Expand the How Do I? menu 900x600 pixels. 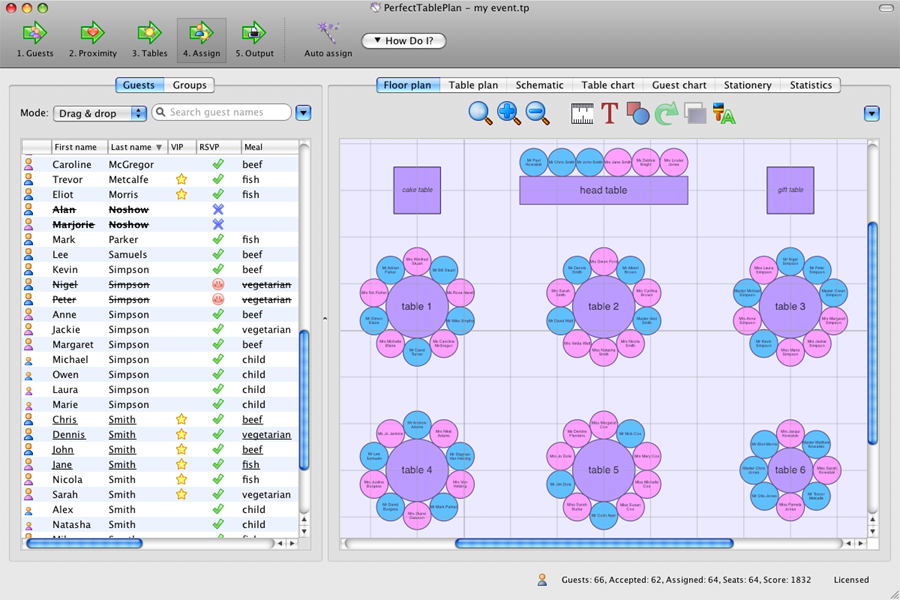coord(404,41)
